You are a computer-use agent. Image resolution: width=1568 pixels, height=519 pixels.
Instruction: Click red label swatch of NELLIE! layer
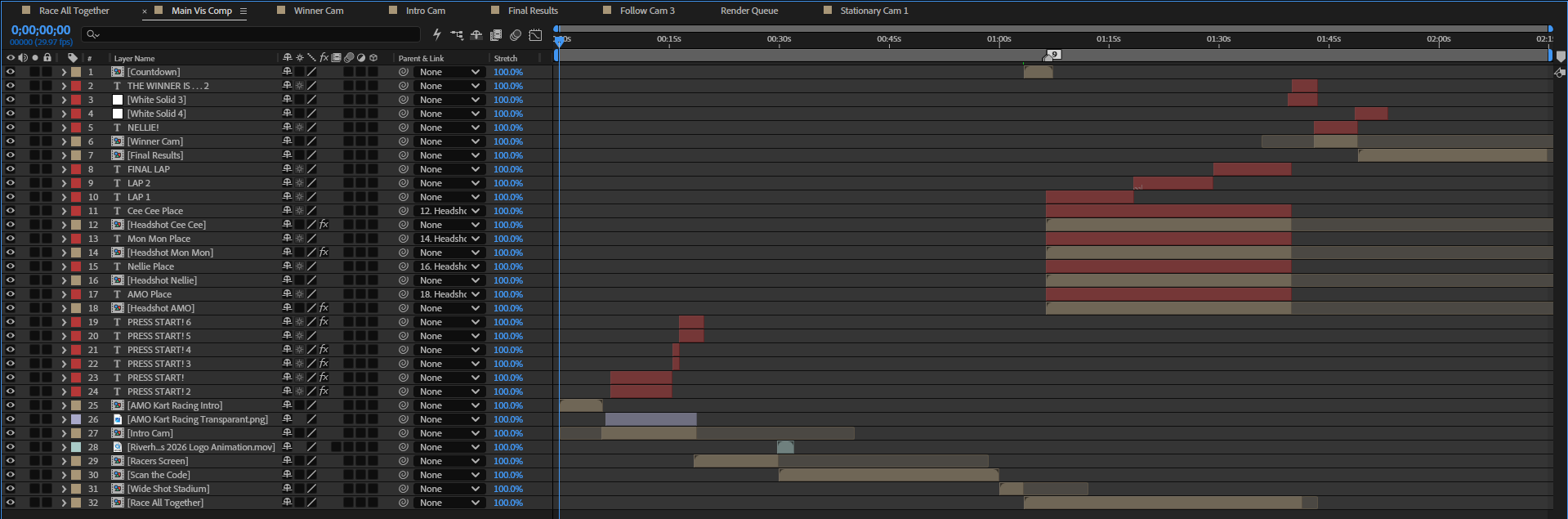pos(76,128)
